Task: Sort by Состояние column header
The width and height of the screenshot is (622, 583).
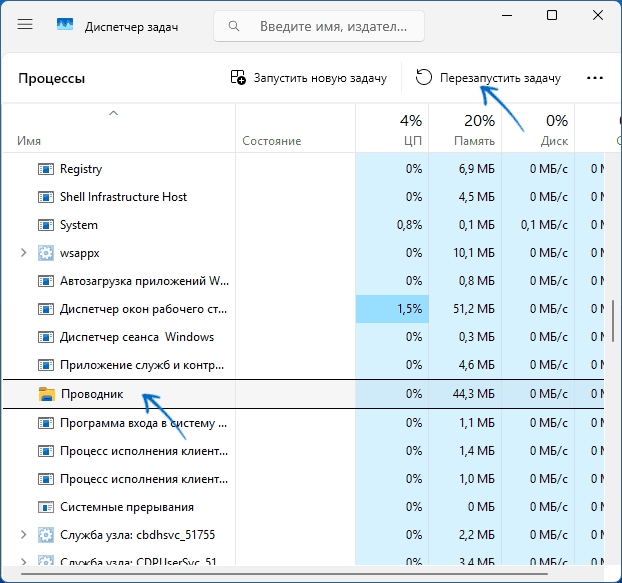Action: (295, 128)
